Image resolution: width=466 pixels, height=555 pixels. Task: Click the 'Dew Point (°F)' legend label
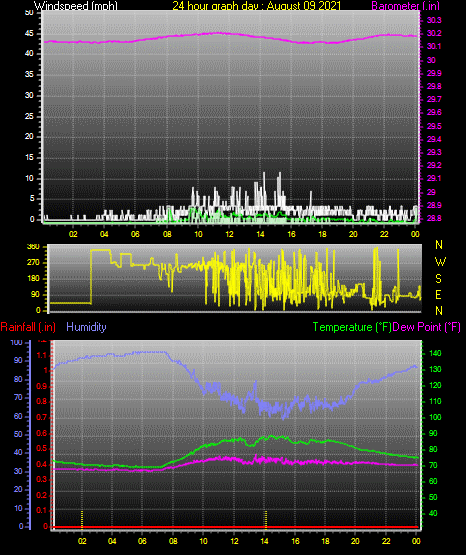(426, 327)
